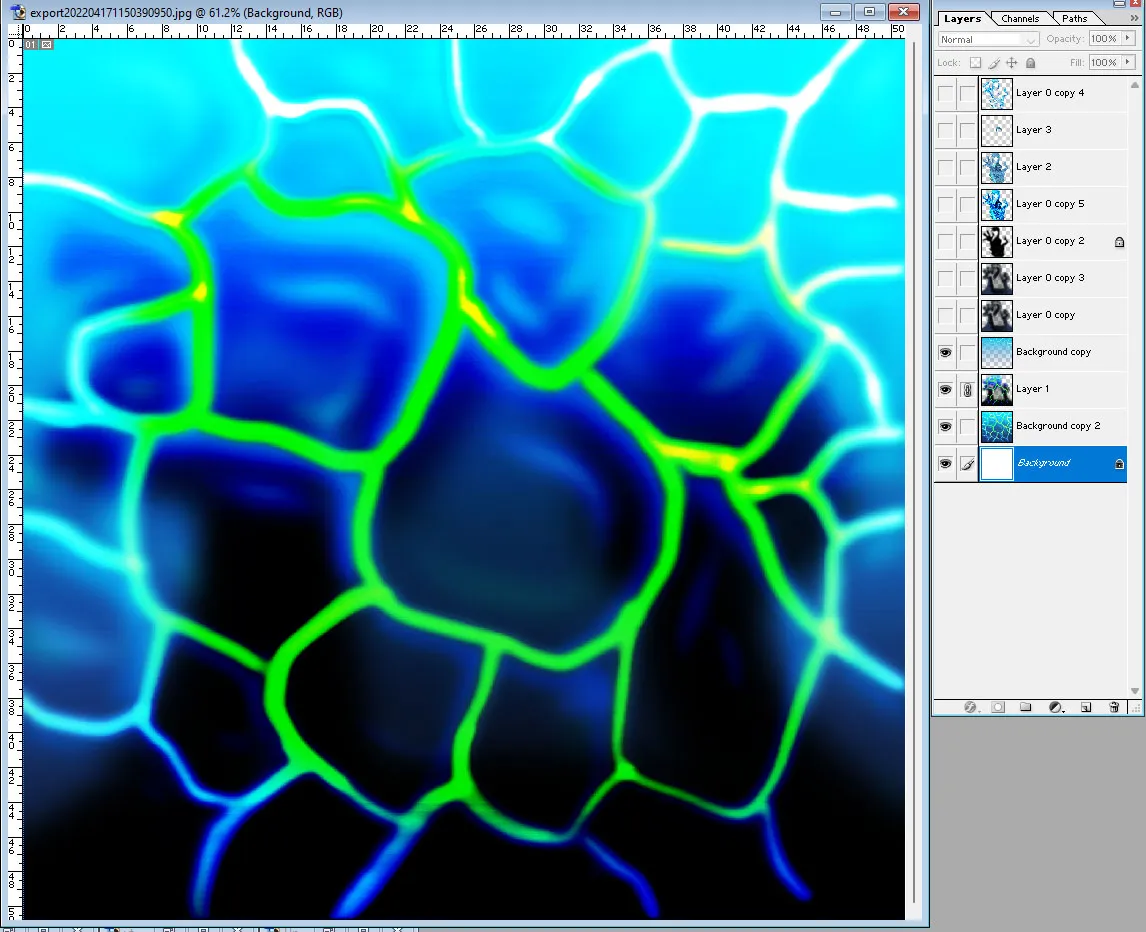Hide the Background copy layer
The width and height of the screenshot is (1146, 932).
point(945,352)
